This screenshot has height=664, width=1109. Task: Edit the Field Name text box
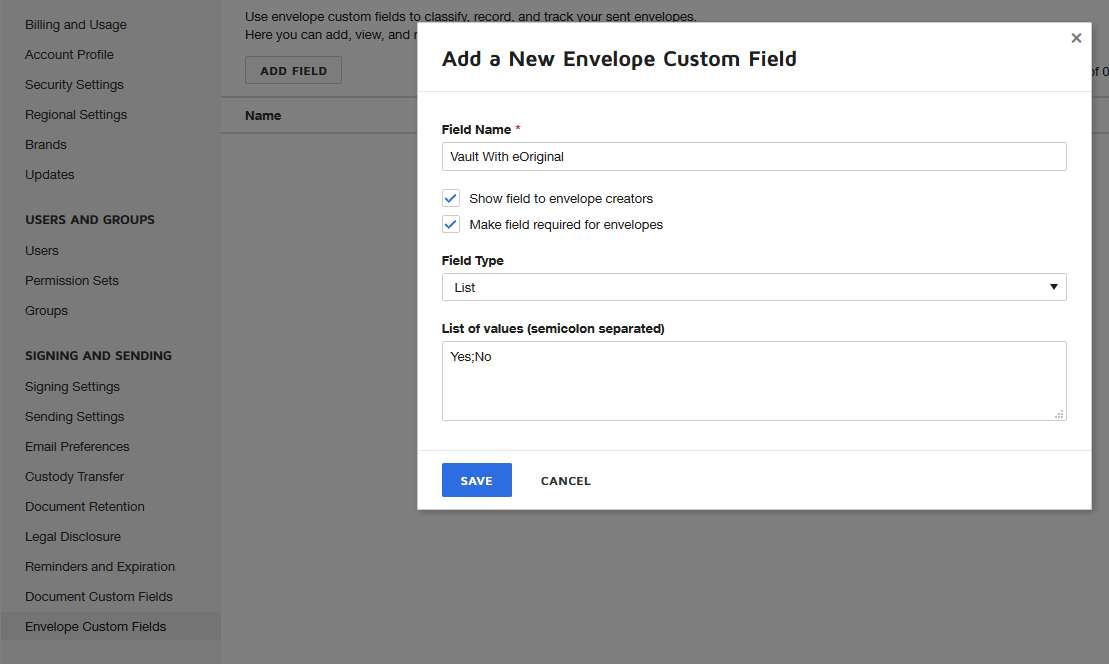pyautogui.click(x=754, y=156)
